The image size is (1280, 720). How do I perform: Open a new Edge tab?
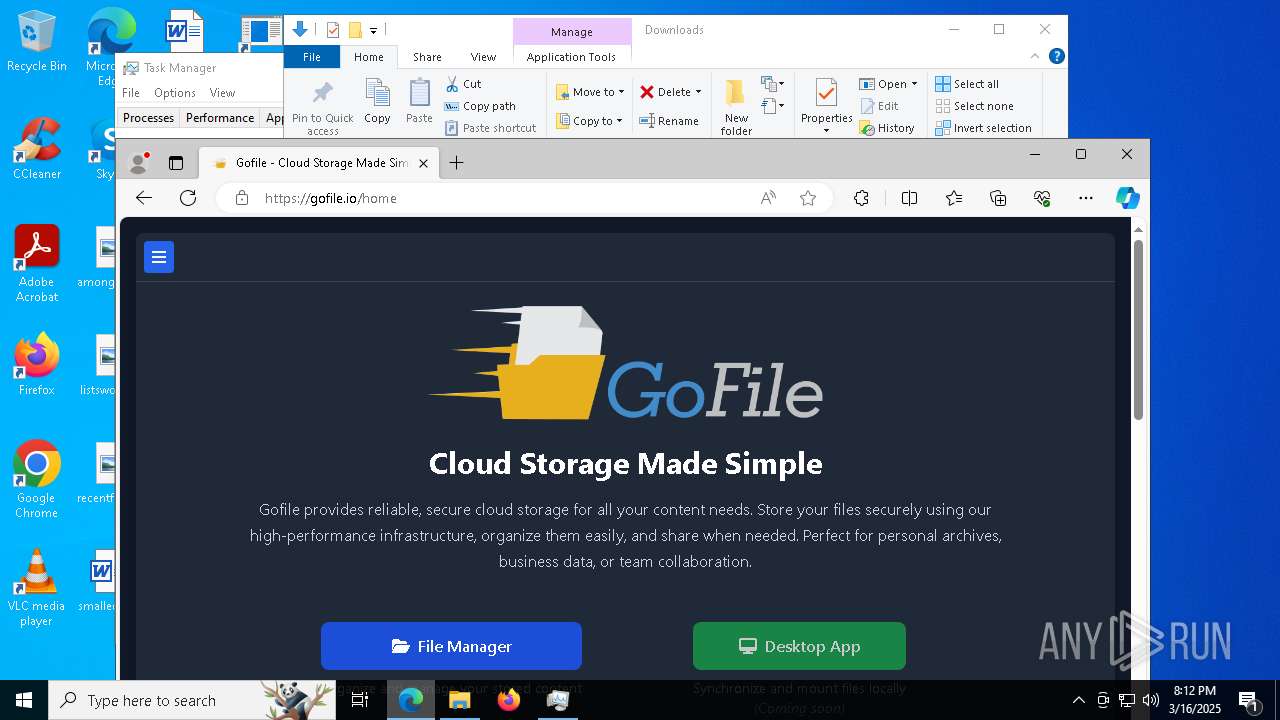tap(456, 163)
